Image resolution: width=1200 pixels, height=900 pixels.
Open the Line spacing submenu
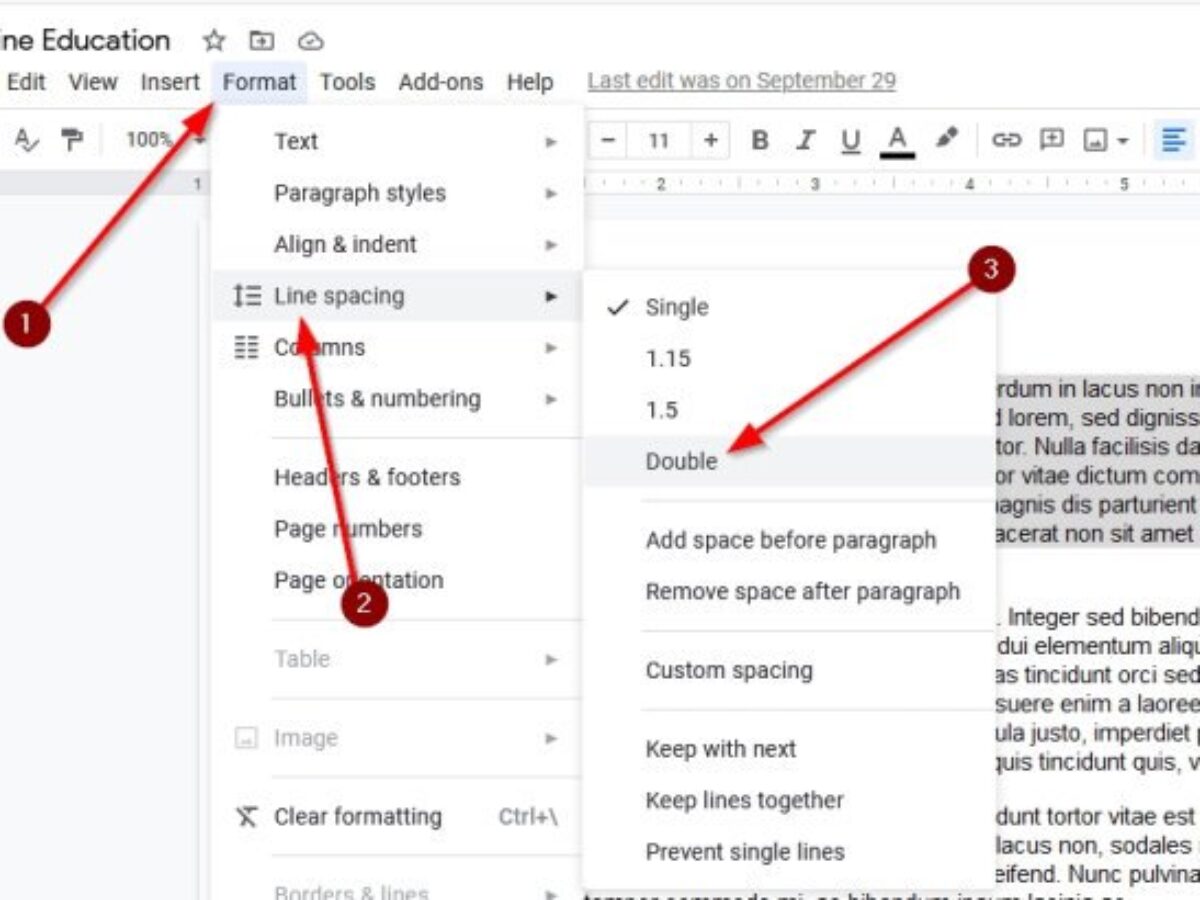pos(397,296)
